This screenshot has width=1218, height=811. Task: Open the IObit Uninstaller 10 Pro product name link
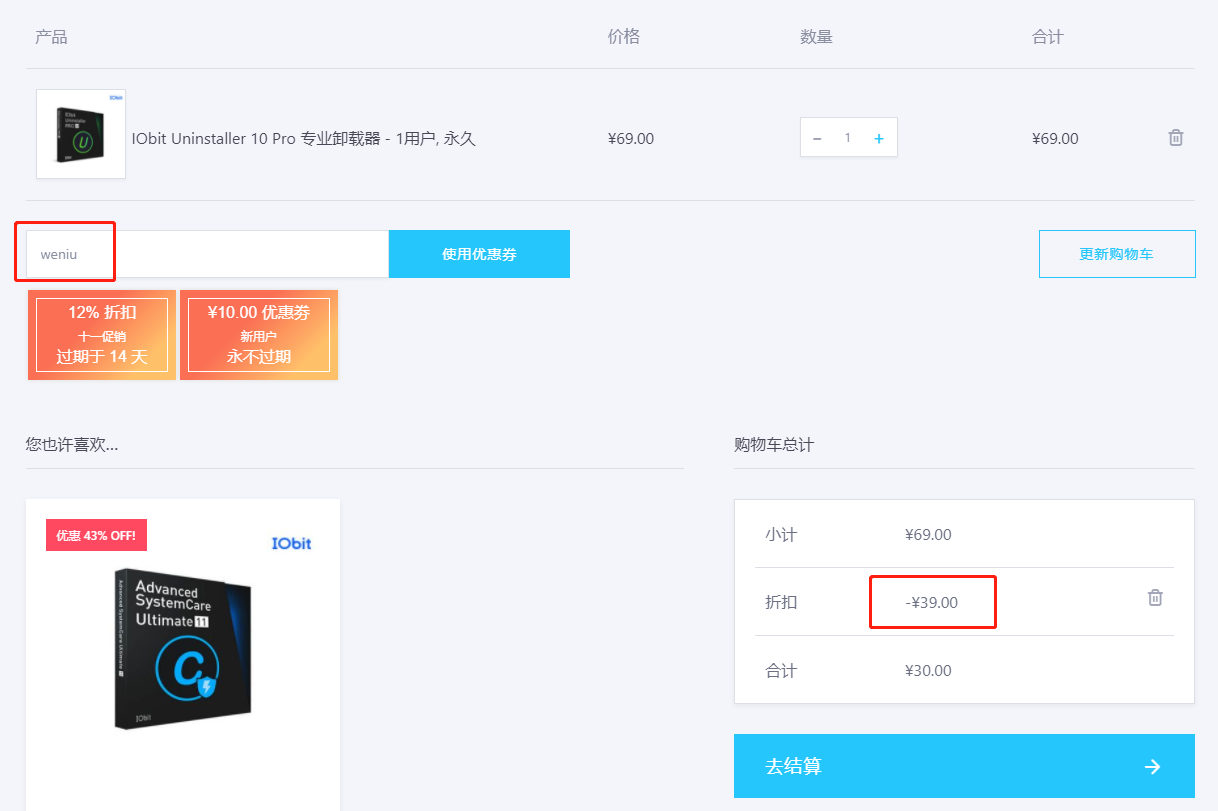[x=304, y=139]
